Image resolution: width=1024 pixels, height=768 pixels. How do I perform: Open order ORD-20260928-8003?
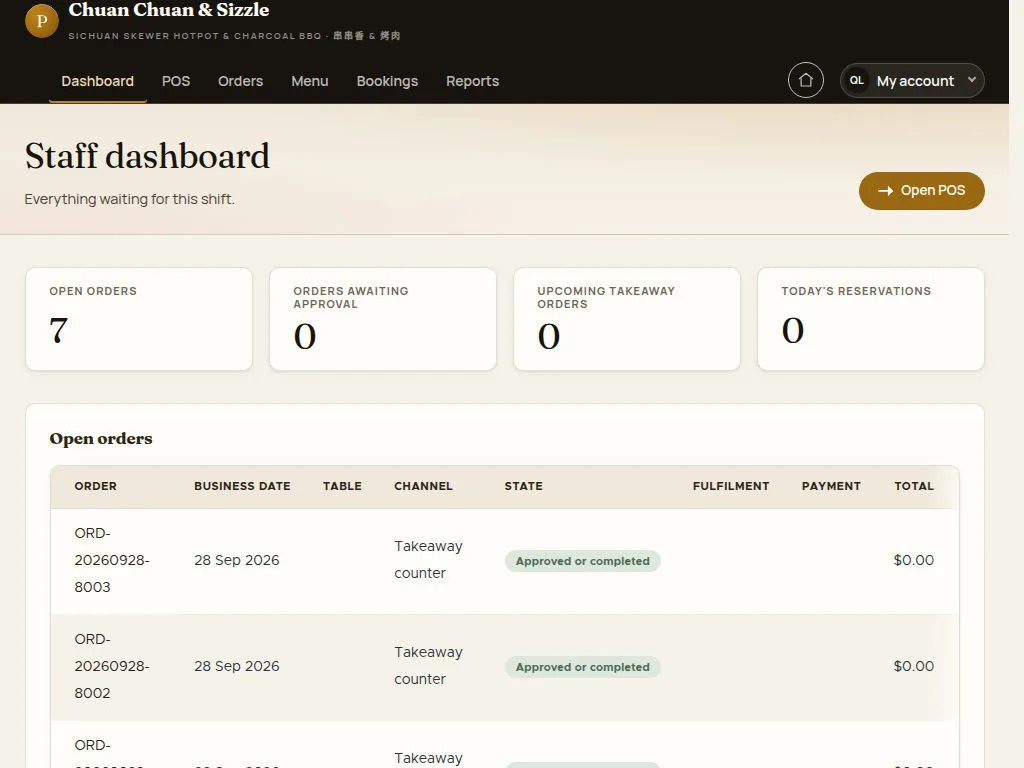pos(112,560)
